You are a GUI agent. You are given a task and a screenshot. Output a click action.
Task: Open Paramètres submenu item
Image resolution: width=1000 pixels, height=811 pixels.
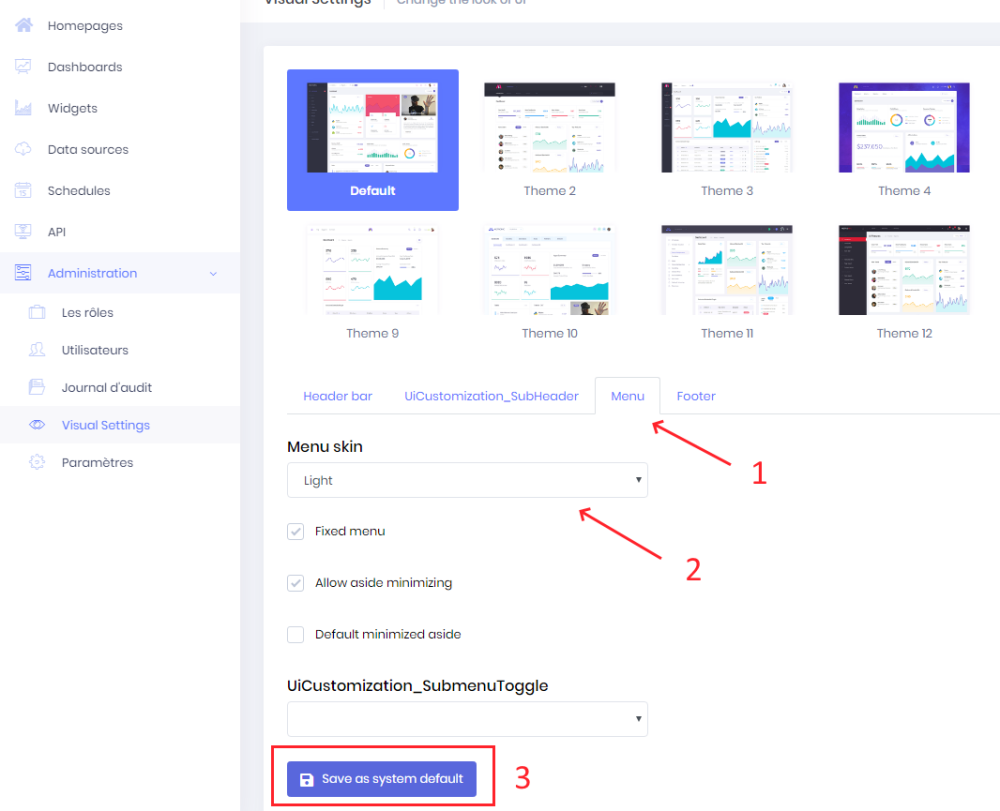pyautogui.click(x=98, y=462)
